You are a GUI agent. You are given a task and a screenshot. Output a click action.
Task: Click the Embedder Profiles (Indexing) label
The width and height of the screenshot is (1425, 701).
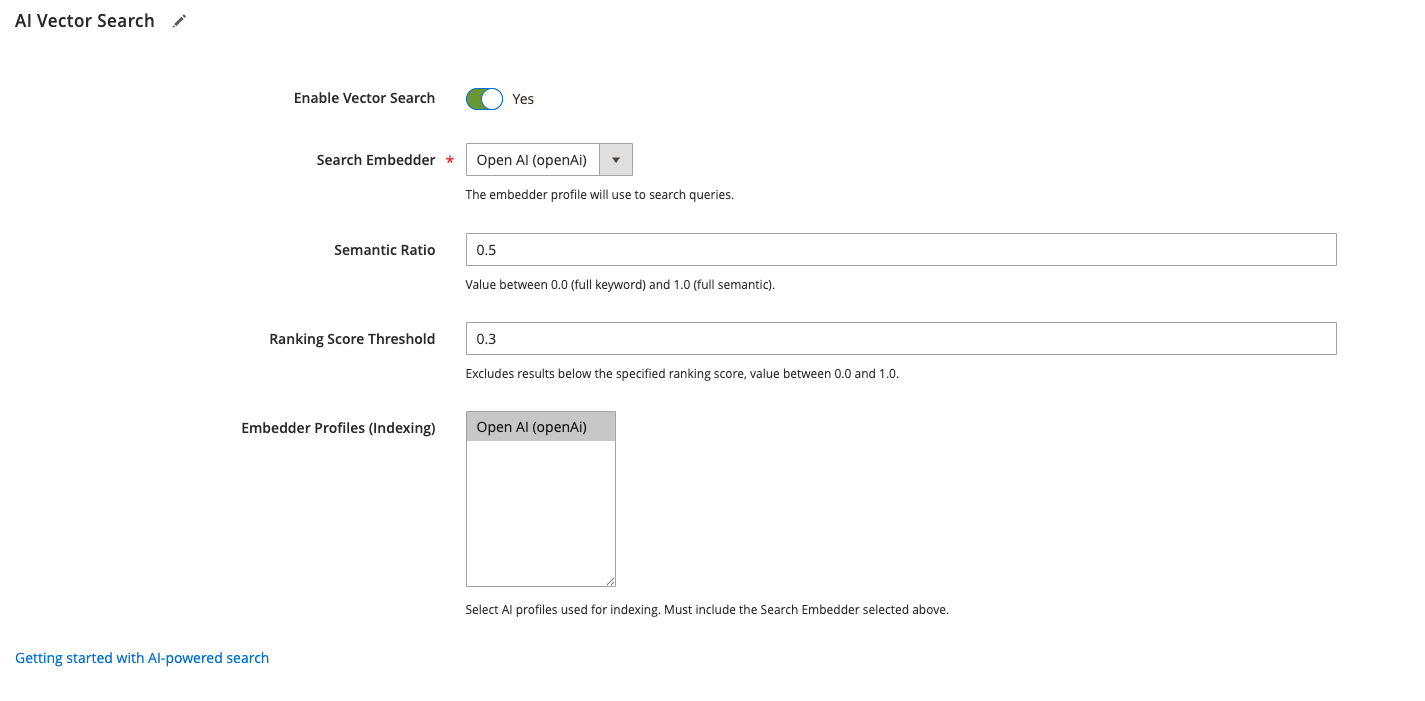pyautogui.click(x=338, y=427)
